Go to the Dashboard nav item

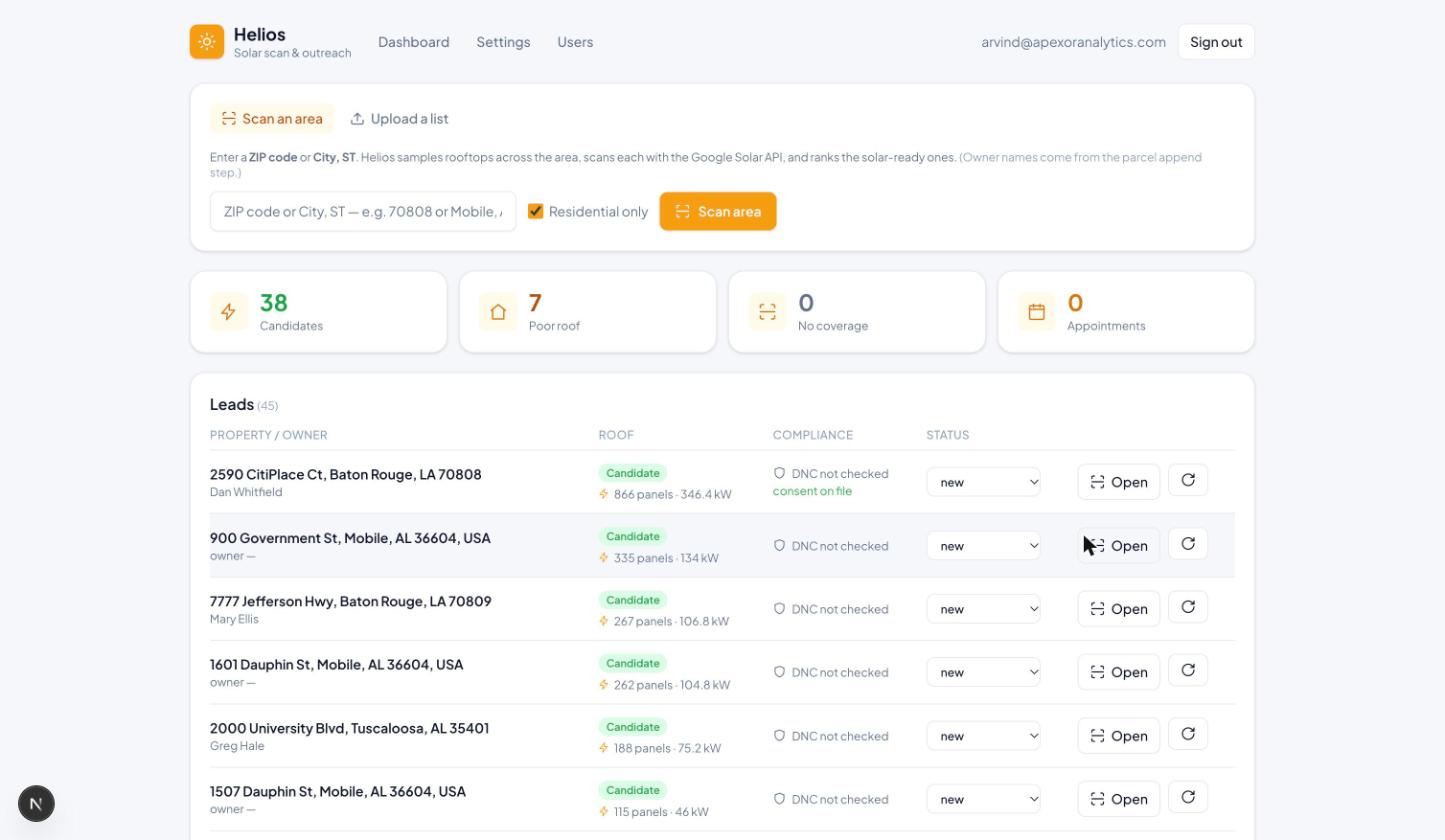pyautogui.click(x=414, y=42)
